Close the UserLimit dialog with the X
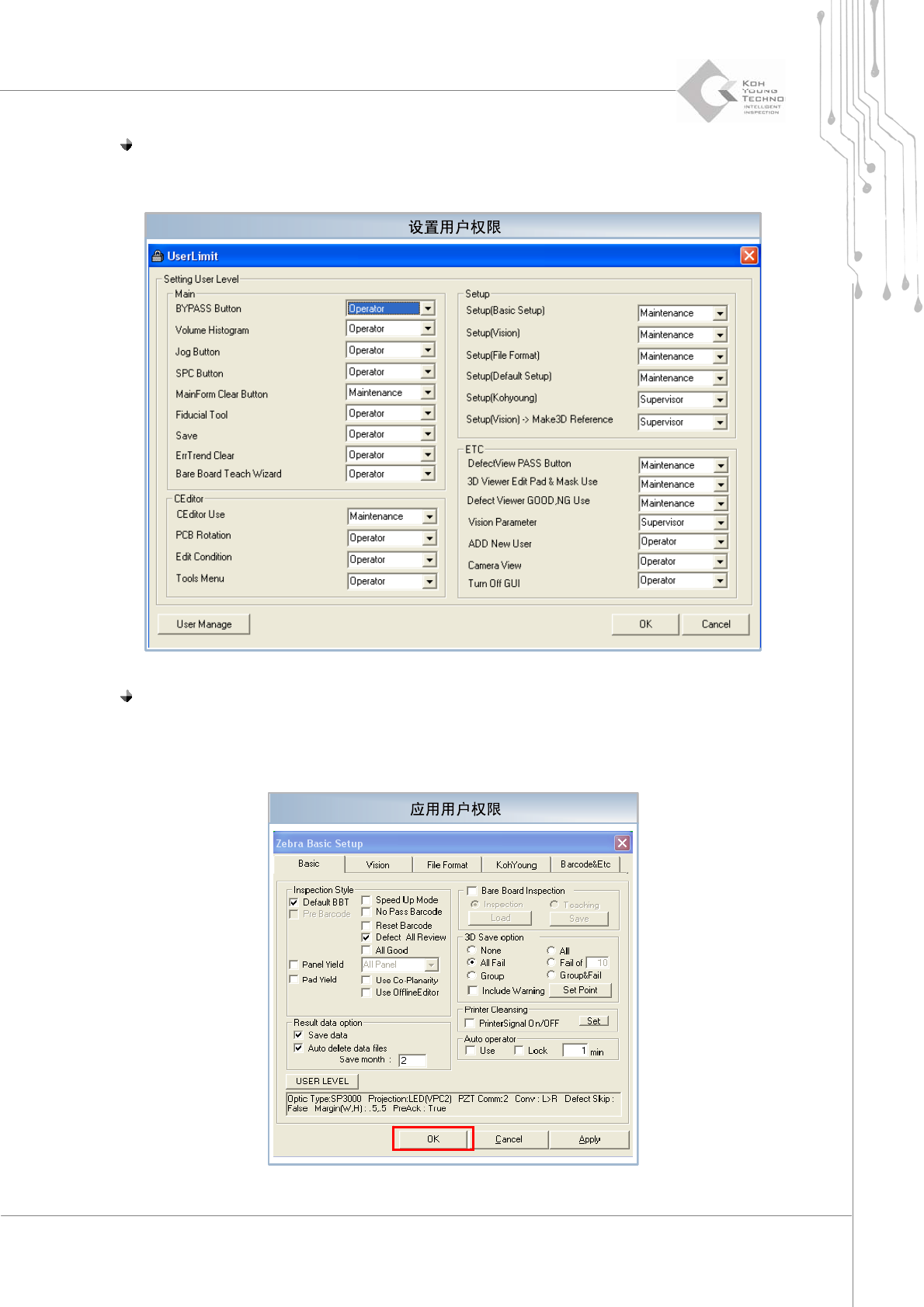 coord(749,255)
